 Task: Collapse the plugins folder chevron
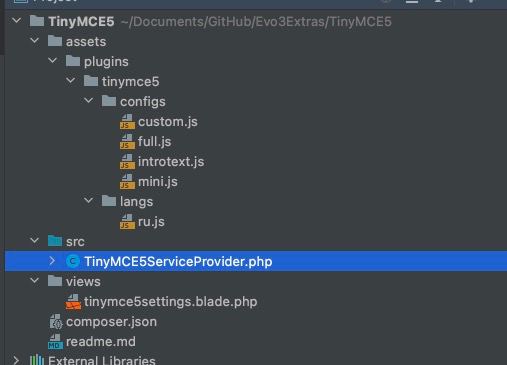(x=52, y=61)
